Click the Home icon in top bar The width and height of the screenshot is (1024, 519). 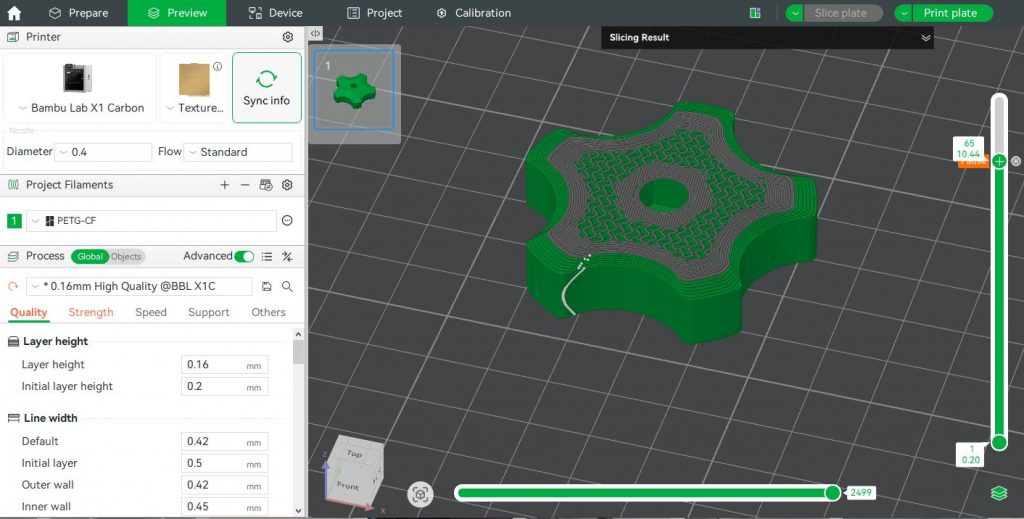click(x=14, y=13)
